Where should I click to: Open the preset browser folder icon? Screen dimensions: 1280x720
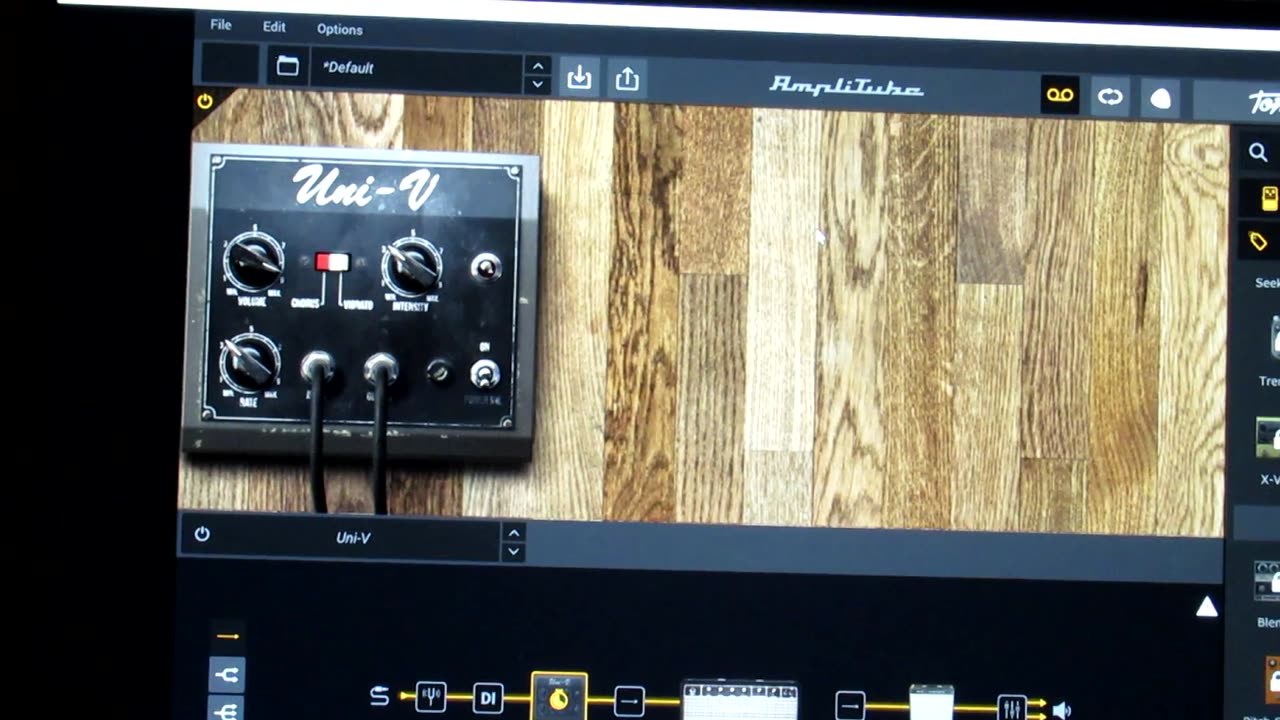pyautogui.click(x=287, y=66)
